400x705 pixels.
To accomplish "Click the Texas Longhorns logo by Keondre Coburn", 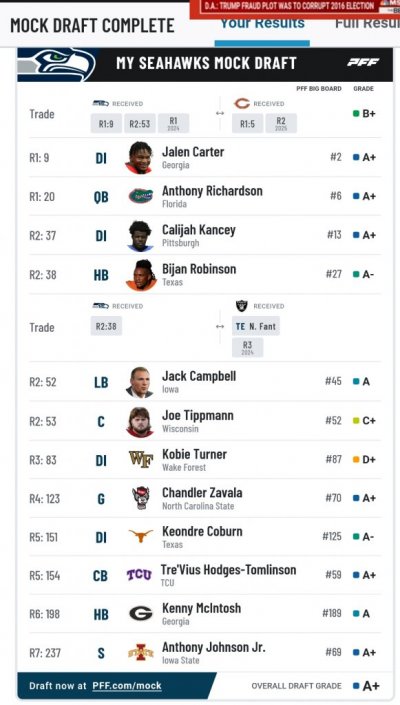I will (141, 536).
